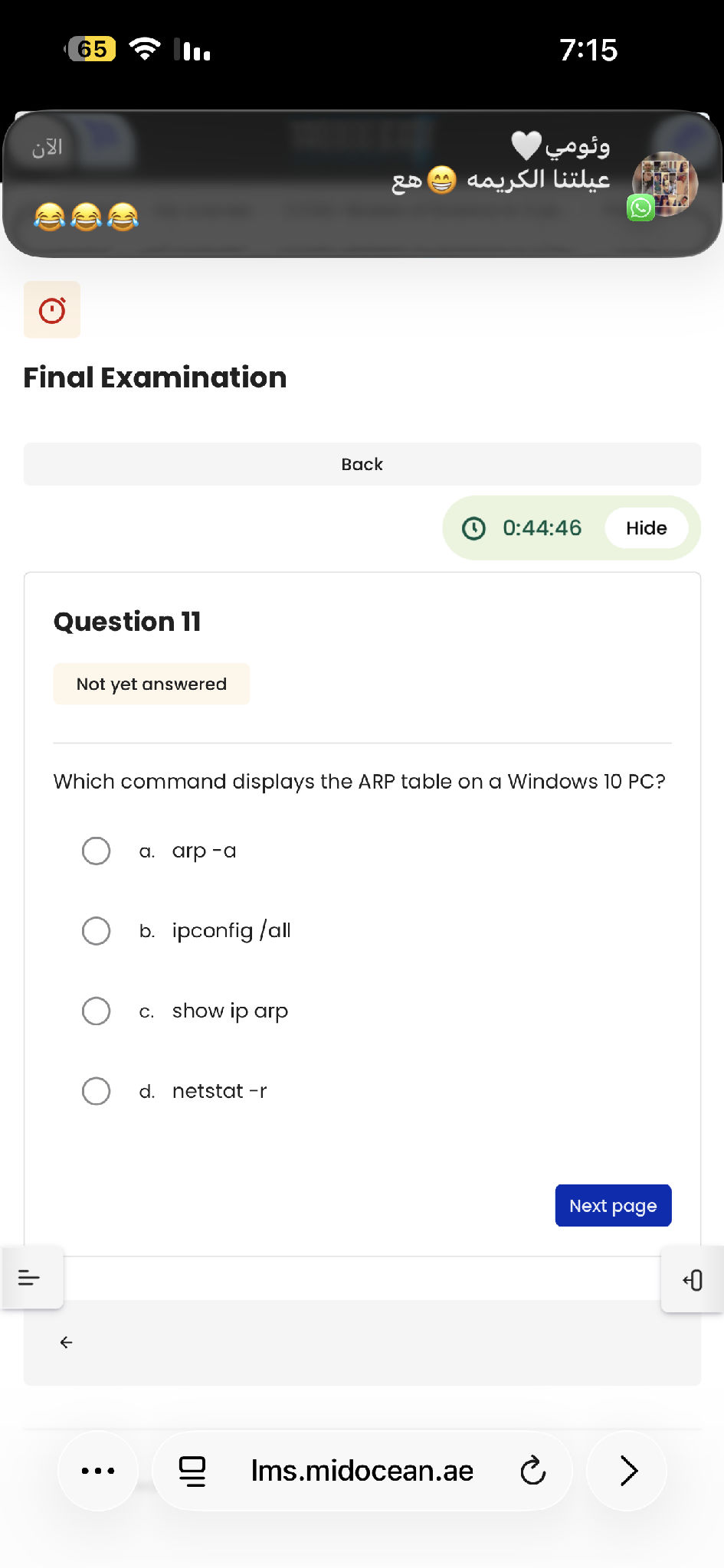Click the red timer icon above the title
Viewport: 724px width, 1568px height.
pos(52,310)
